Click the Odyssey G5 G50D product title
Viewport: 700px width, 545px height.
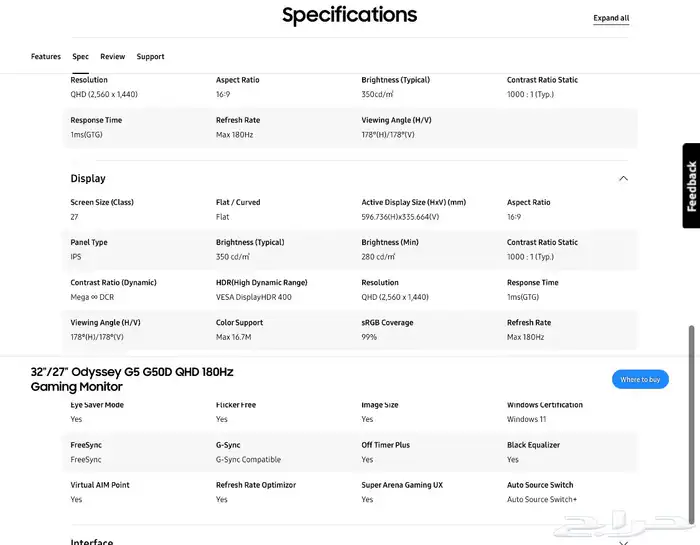132,379
